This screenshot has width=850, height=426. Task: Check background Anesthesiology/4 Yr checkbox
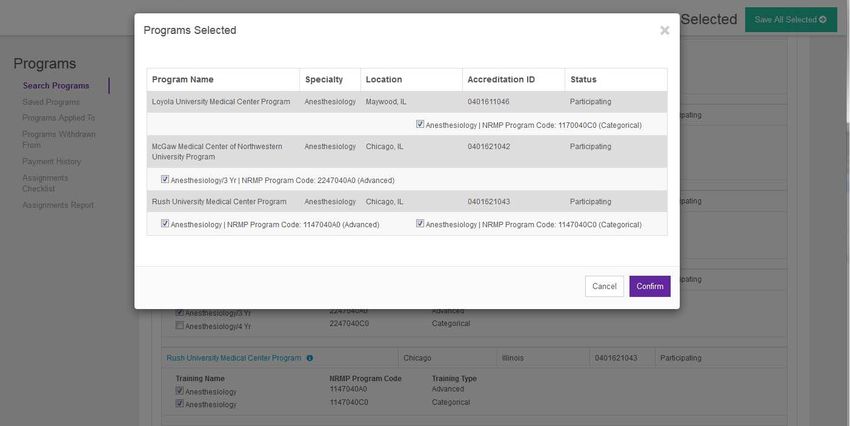point(180,326)
